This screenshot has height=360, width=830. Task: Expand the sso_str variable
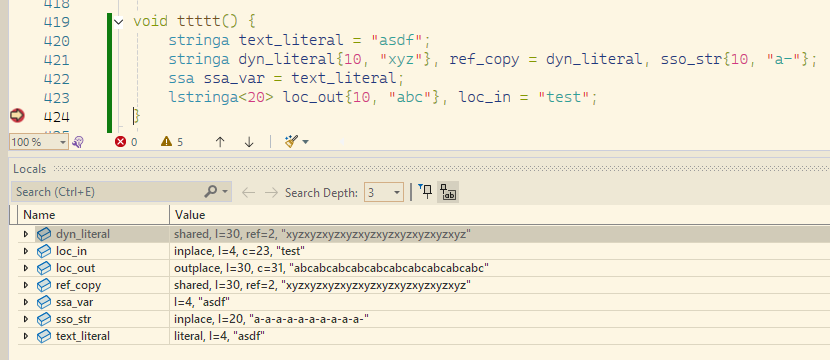click(26, 319)
